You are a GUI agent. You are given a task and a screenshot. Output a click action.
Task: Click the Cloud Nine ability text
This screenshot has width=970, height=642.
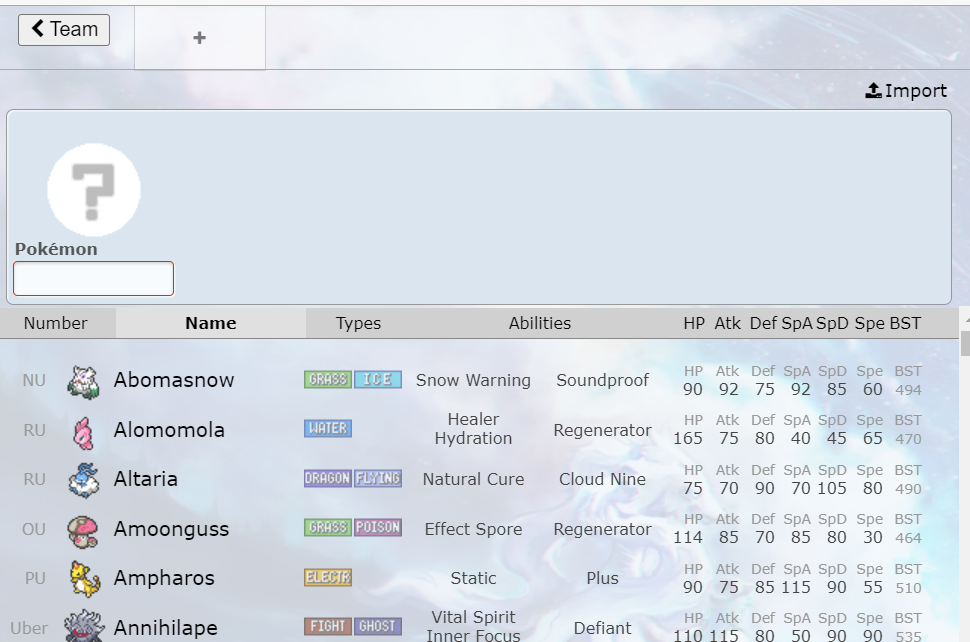[x=603, y=479]
